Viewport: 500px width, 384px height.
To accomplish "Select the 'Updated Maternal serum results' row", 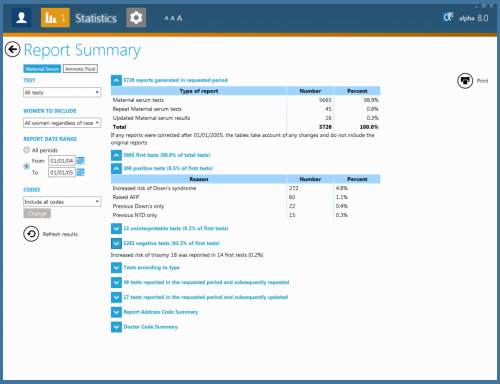I will (x=246, y=118).
